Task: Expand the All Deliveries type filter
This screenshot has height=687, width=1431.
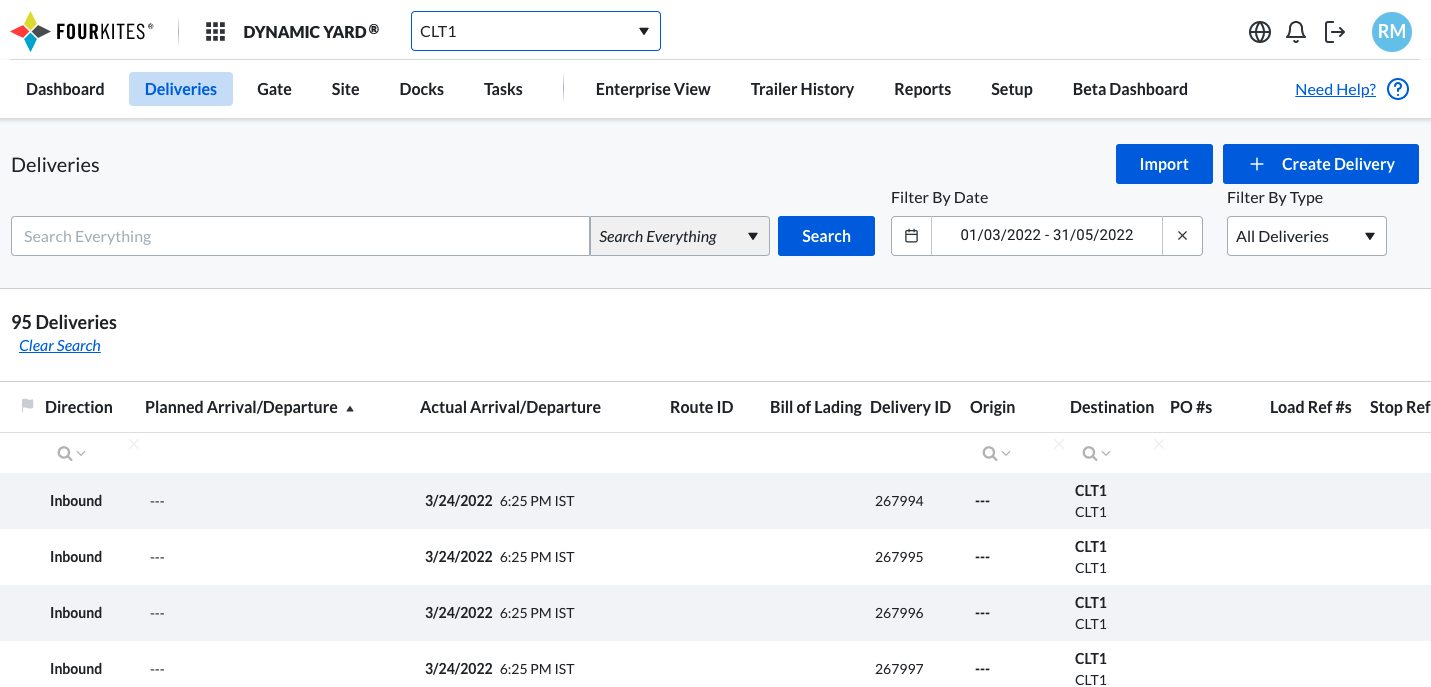Action: [1306, 236]
